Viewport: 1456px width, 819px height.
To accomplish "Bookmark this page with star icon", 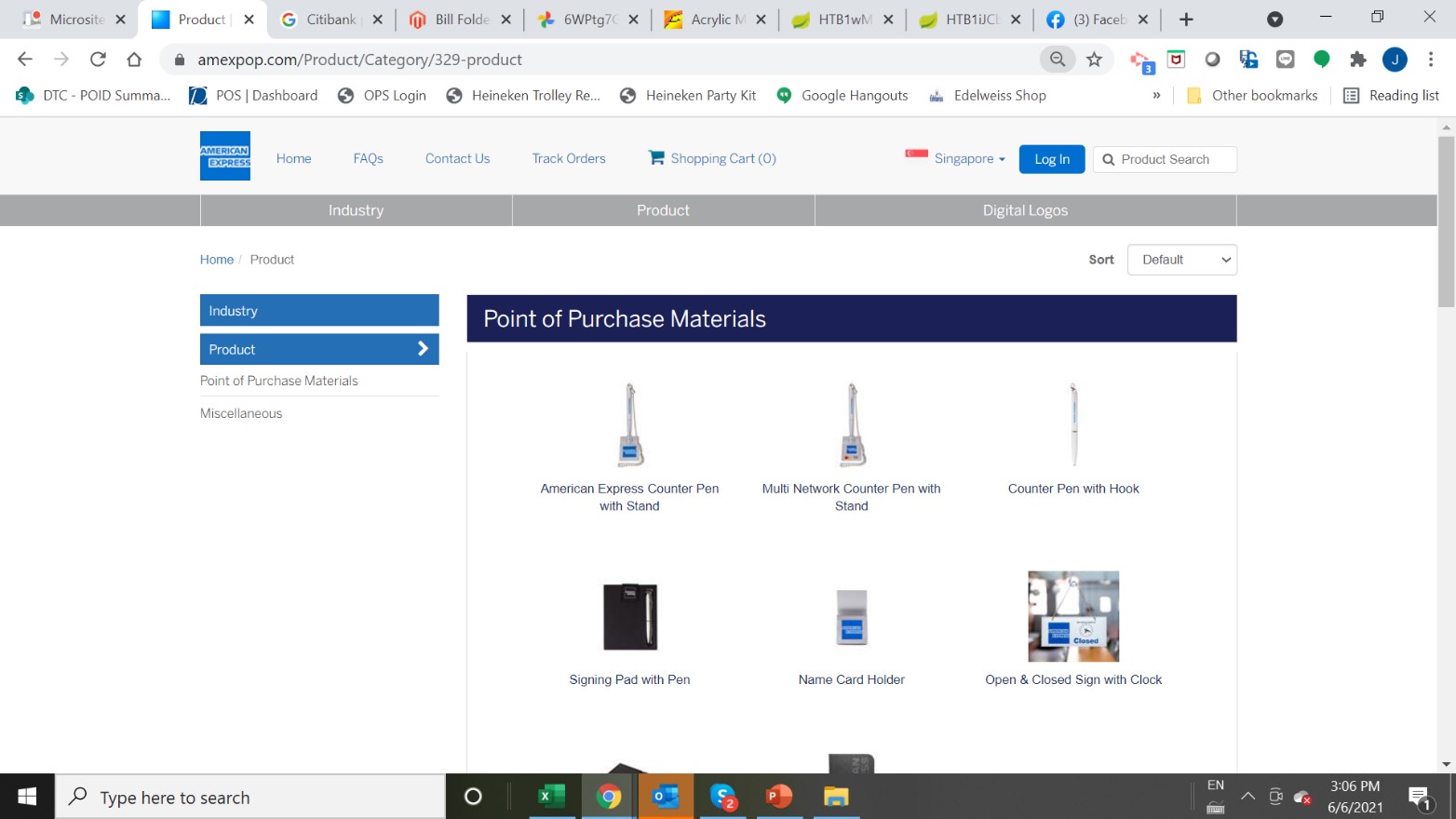I will (1094, 60).
